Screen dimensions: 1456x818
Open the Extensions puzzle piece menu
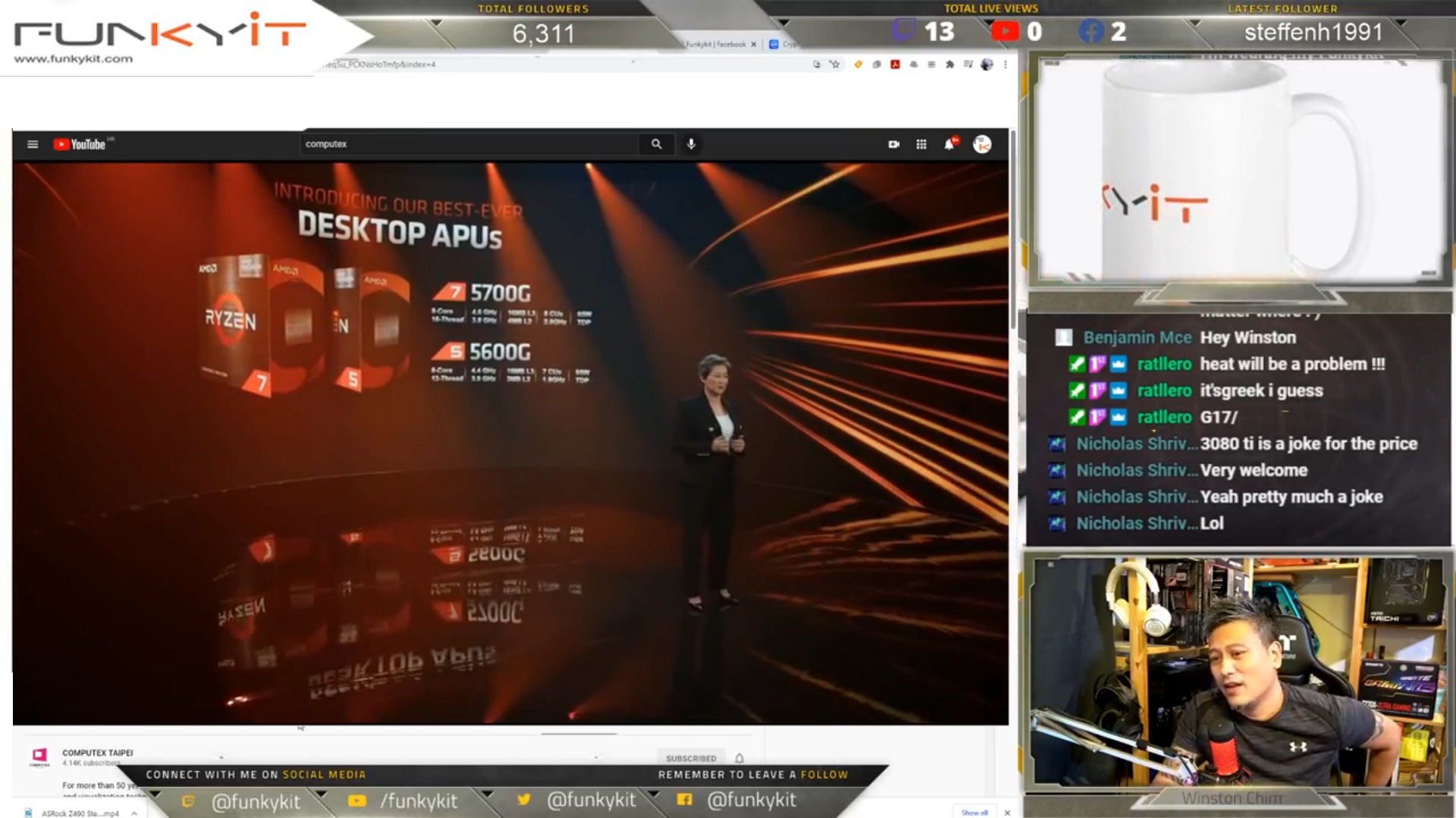pos(949,64)
